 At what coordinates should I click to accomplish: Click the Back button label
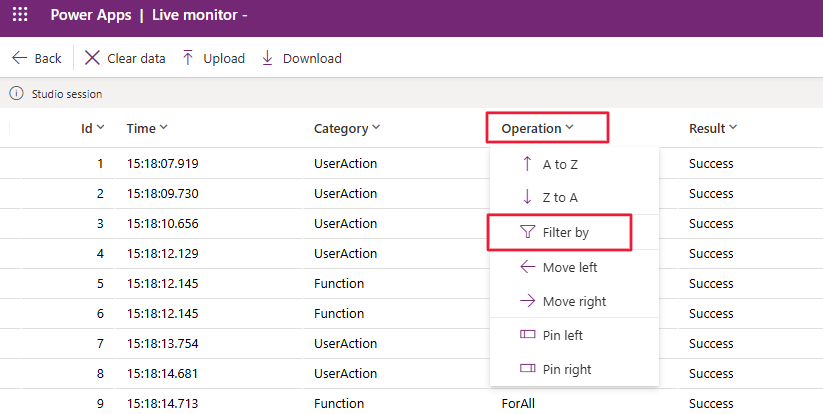click(48, 58)
